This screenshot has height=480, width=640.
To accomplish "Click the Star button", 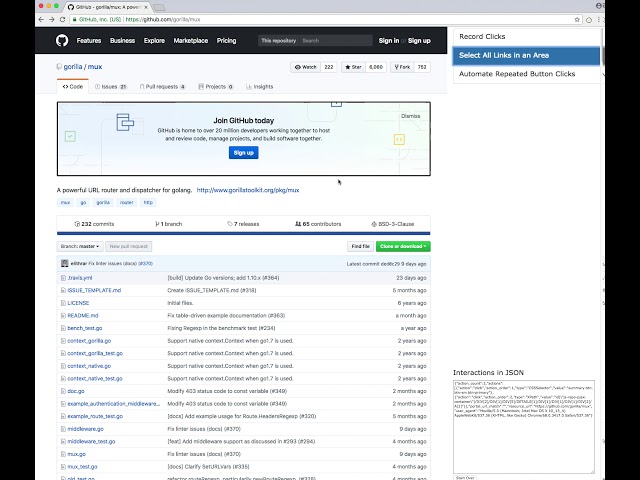I will coord(353,67).
